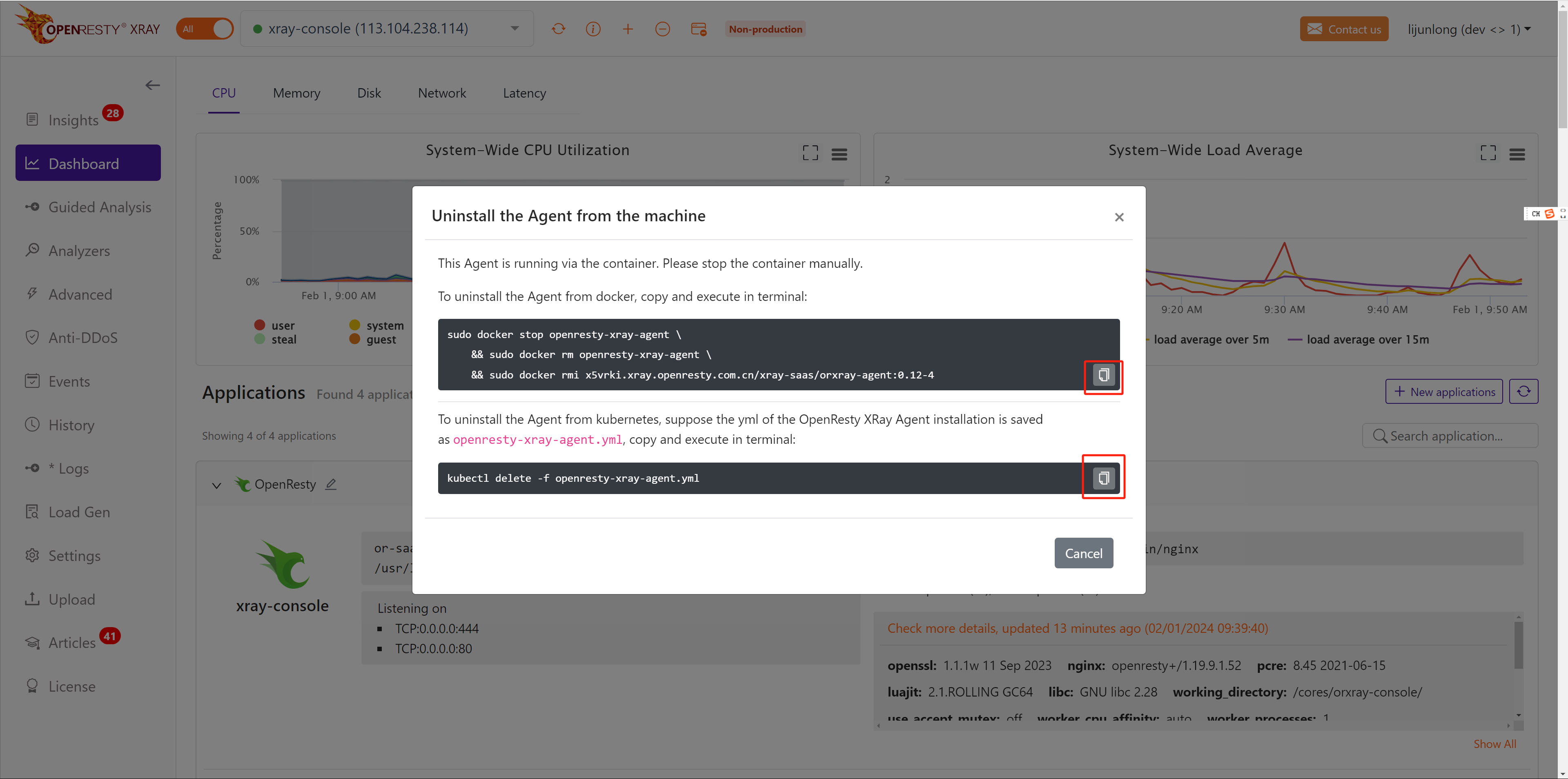The width and height of the screenshot is (1568, 779).
Task: Toggle the guest series in CPU legend
Action: pos(372,340)
